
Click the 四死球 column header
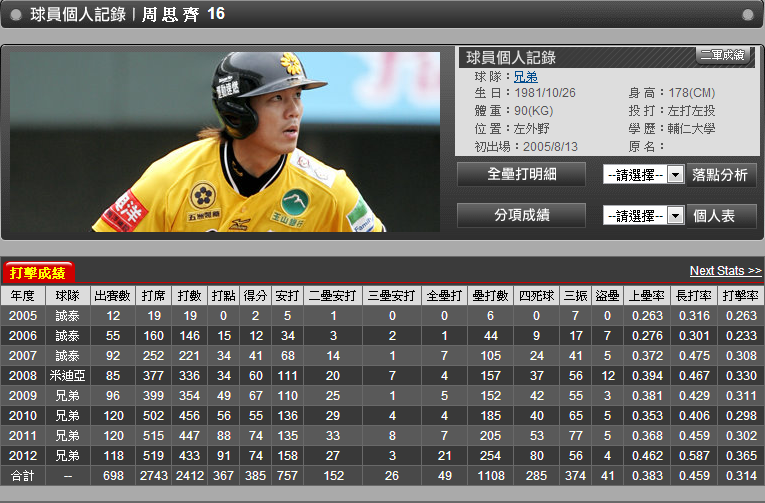[537, 296]
